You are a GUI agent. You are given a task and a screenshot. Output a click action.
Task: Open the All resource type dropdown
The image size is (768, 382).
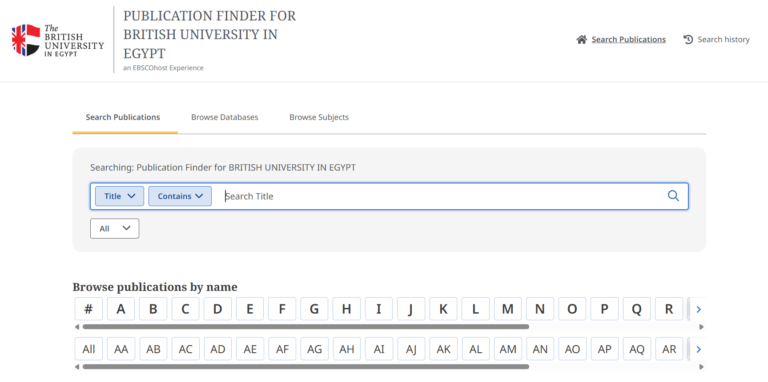click(115, 228)
